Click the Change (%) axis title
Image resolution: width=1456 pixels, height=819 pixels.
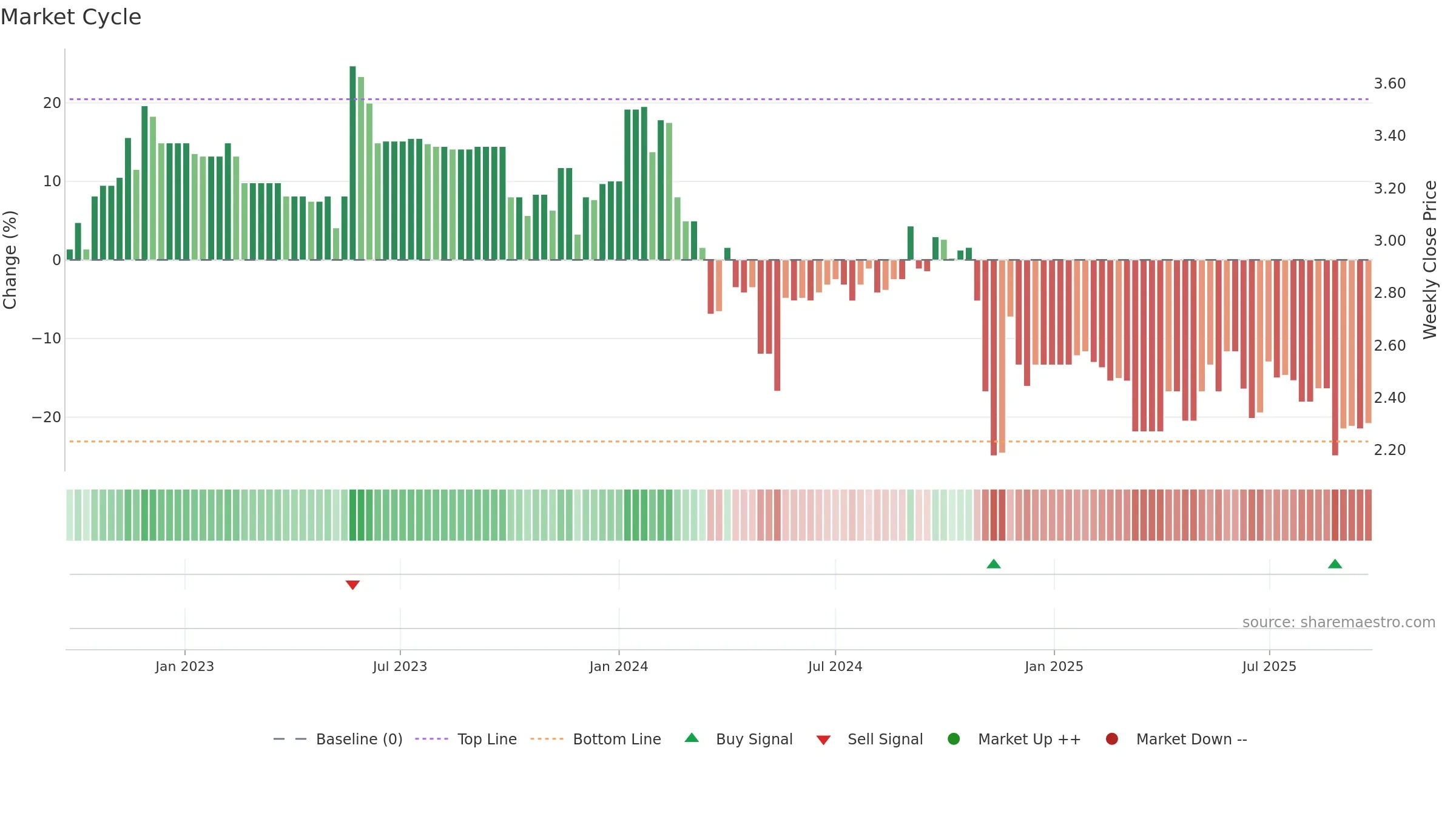10,260
